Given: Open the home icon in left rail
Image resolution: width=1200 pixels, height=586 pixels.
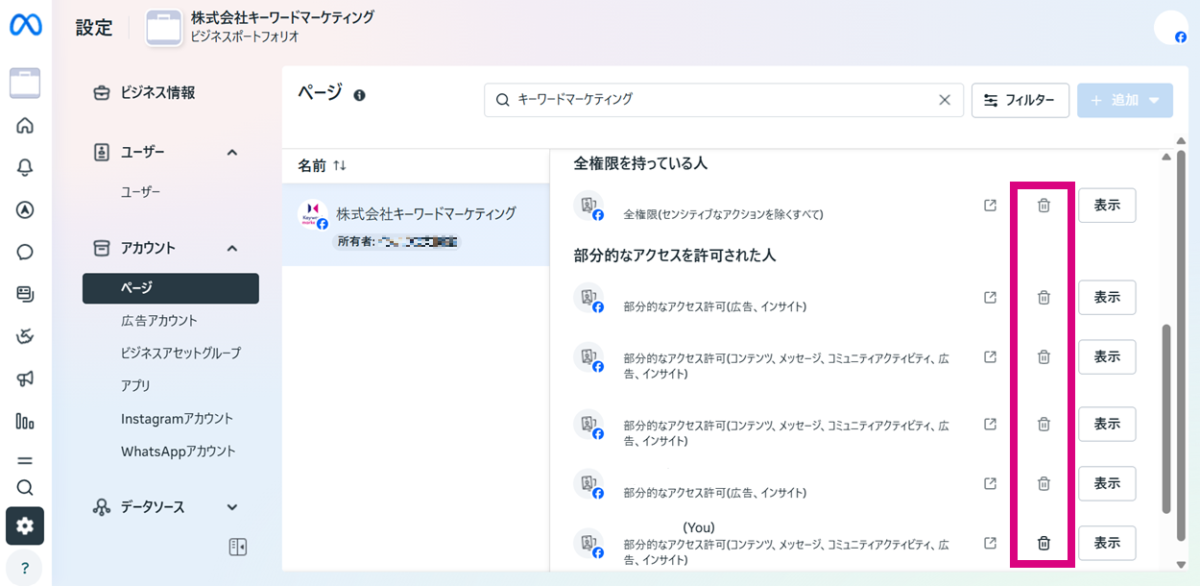Looking at the screenshot, I should point(25,126).
